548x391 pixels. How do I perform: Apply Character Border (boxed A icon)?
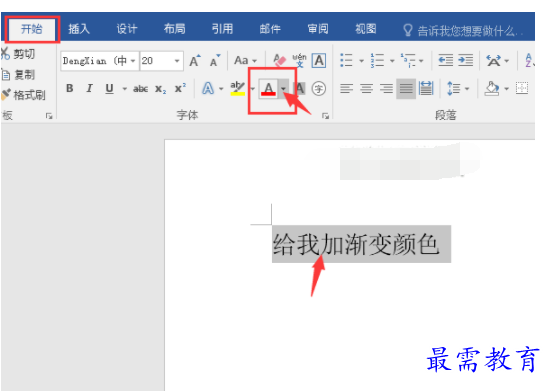(319, 60)
